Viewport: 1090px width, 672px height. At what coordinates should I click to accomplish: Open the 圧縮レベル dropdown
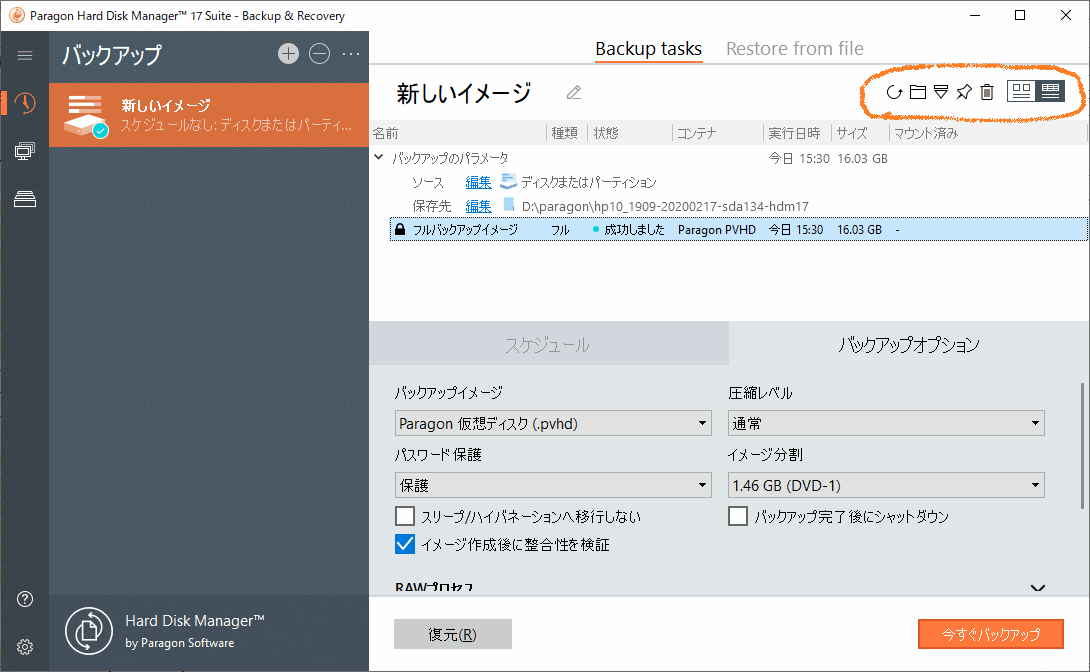click(x=886, y=423)
